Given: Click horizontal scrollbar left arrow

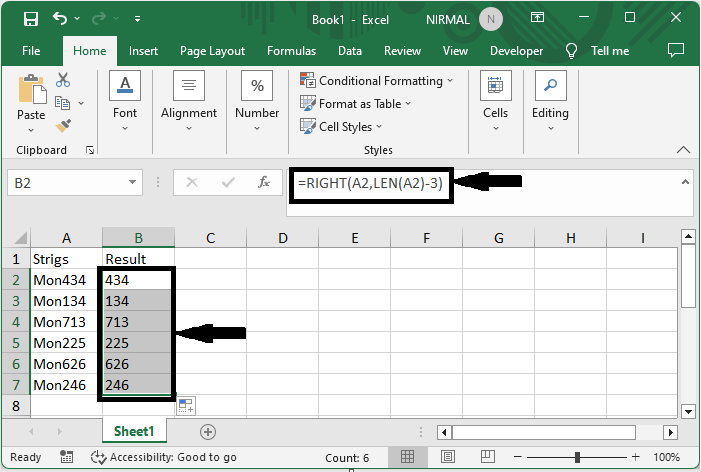Looking at the screenshot, I should [x=444, y=432].
